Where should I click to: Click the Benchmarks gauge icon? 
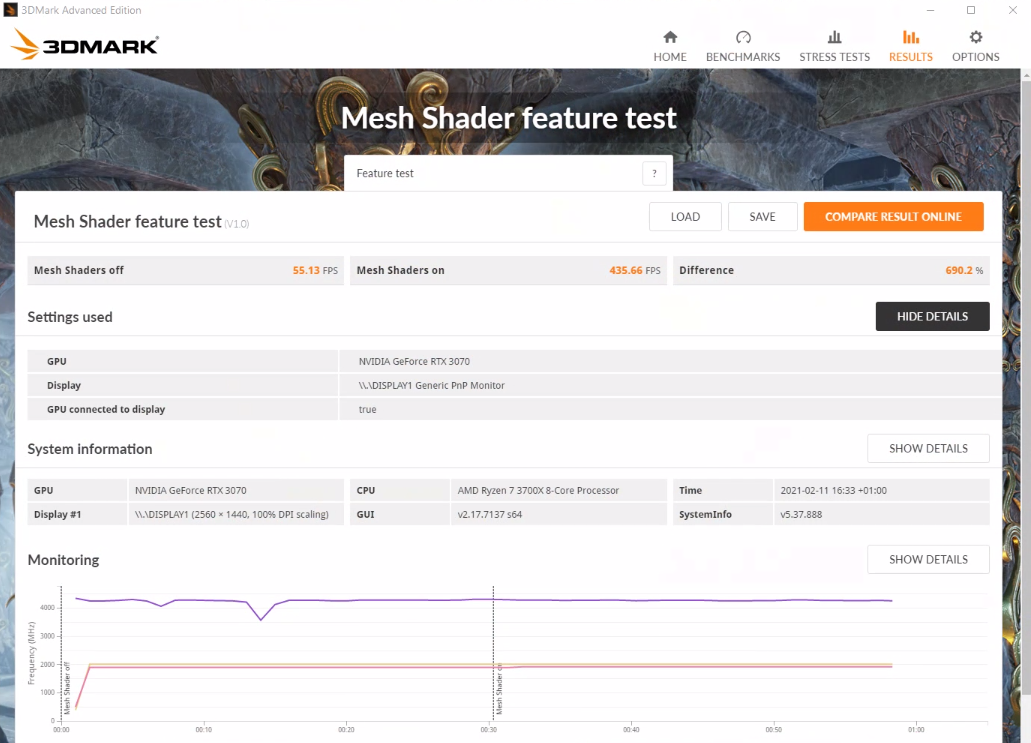point(743,37)
